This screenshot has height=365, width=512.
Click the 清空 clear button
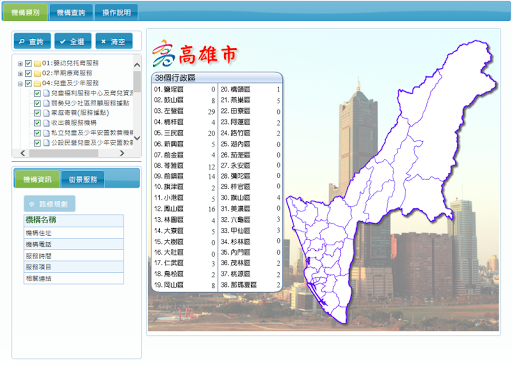[114, 41]
